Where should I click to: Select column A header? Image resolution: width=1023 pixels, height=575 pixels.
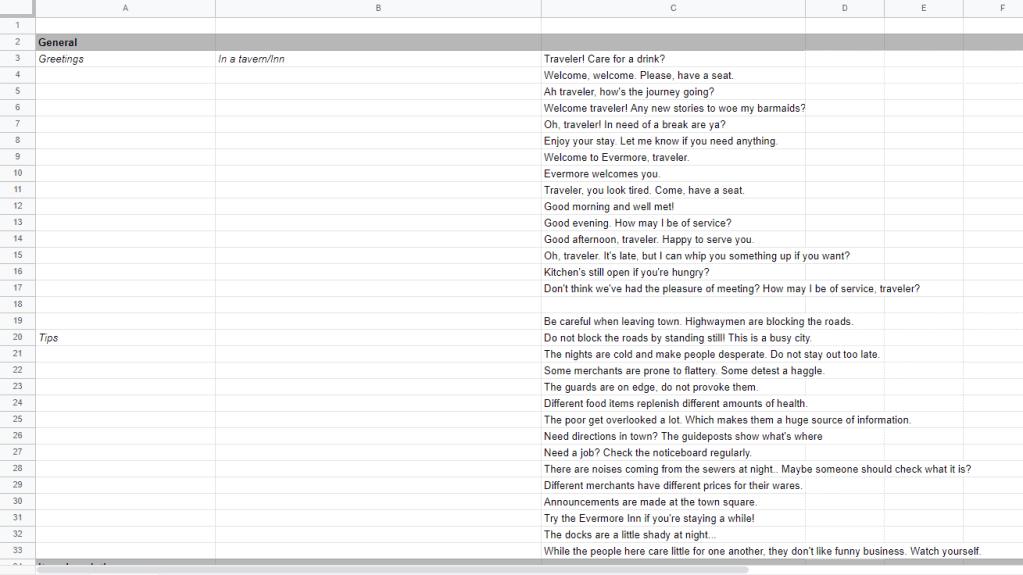[x=125, y=8]
